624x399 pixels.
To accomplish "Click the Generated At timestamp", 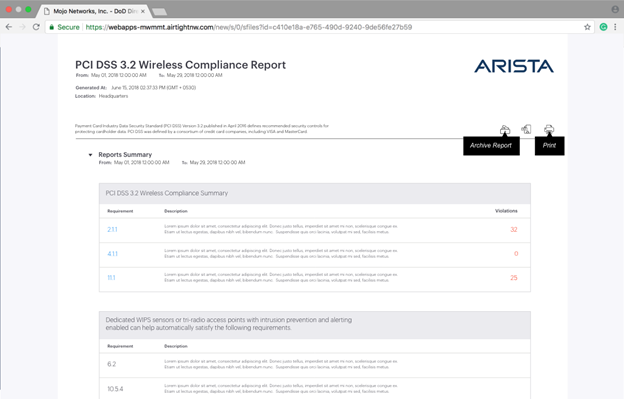I will point(153,88).
